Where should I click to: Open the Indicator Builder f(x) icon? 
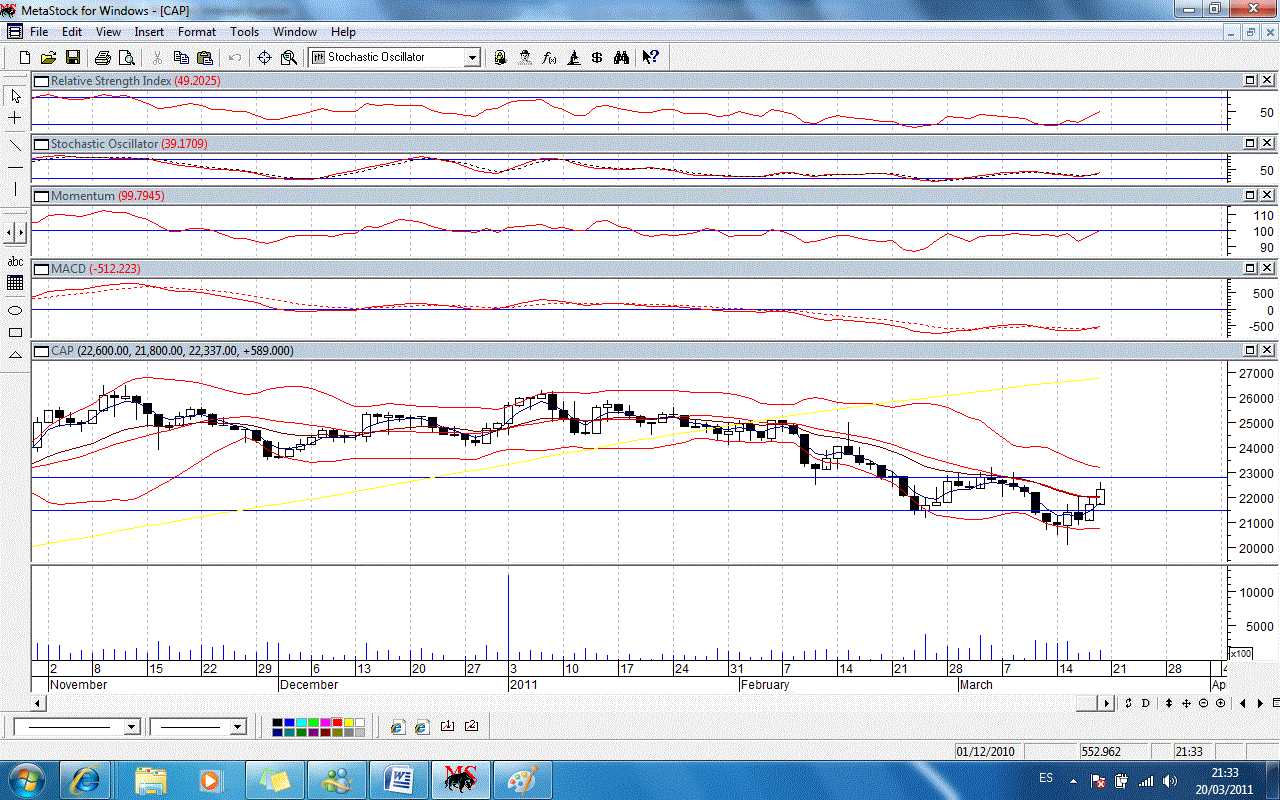[x=549, y=58]
